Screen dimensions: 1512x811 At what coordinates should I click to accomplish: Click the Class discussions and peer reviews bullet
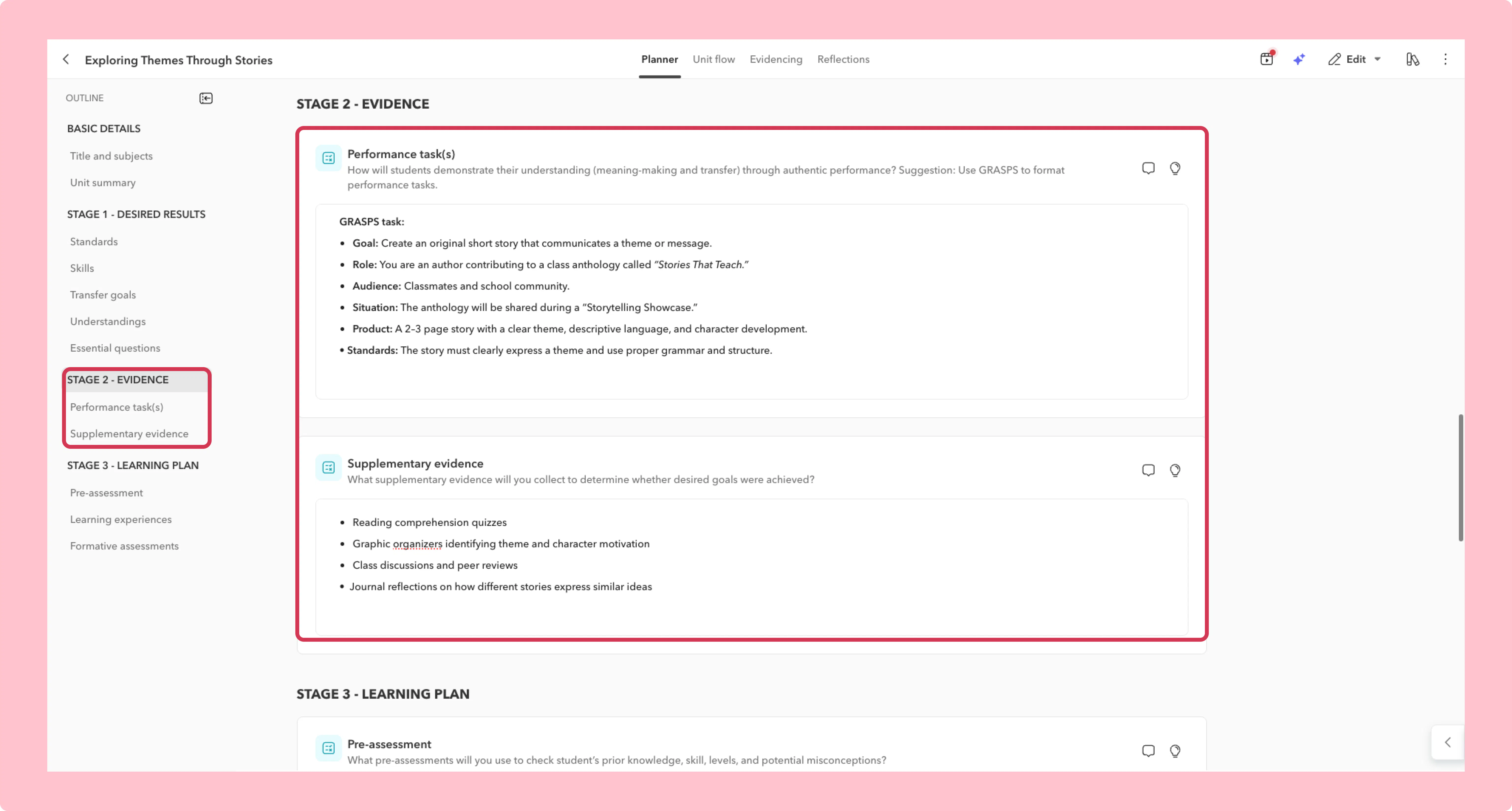tap(435, 565)
